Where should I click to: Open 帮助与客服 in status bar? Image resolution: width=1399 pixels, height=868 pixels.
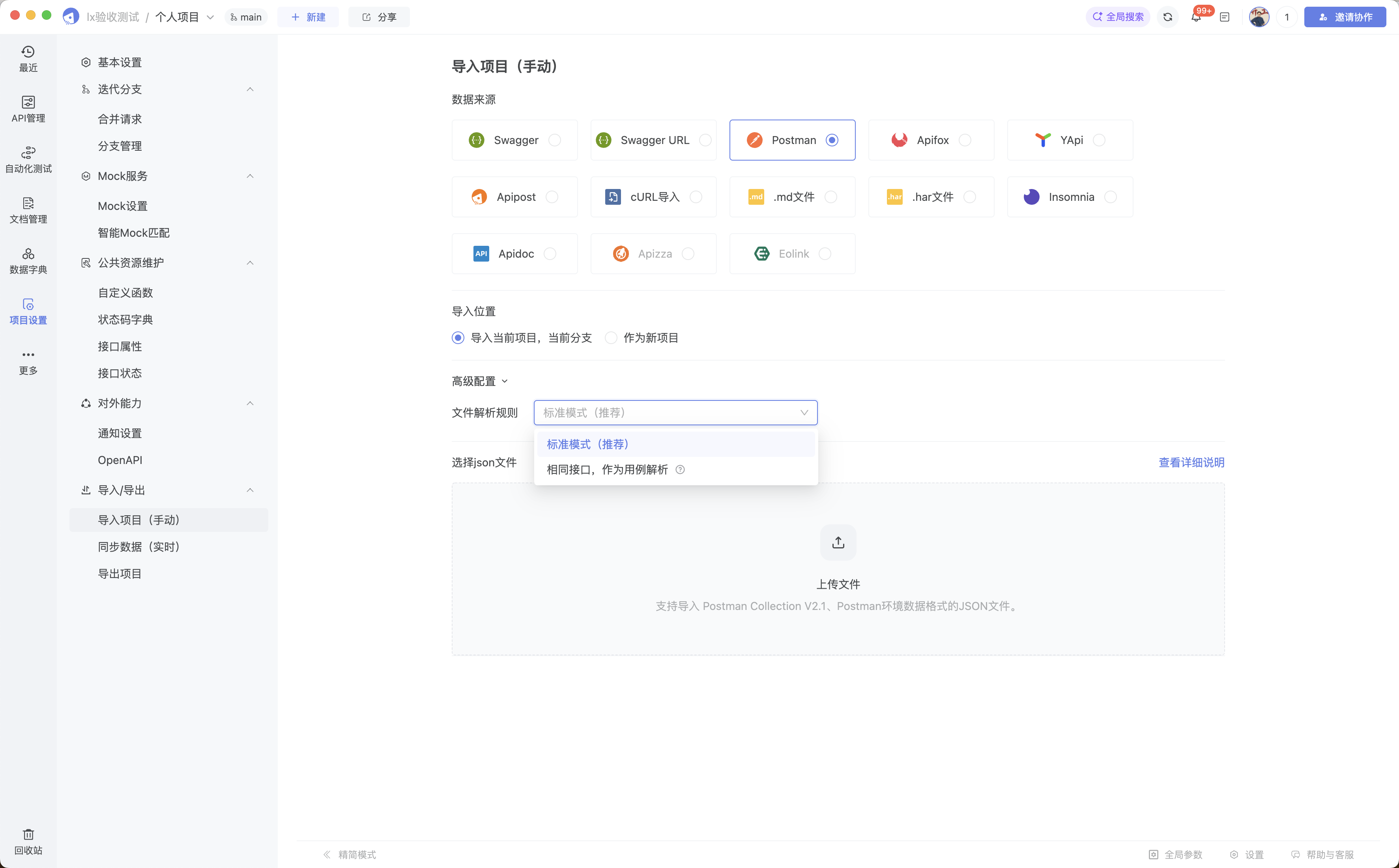click(x=1323, y=854)
